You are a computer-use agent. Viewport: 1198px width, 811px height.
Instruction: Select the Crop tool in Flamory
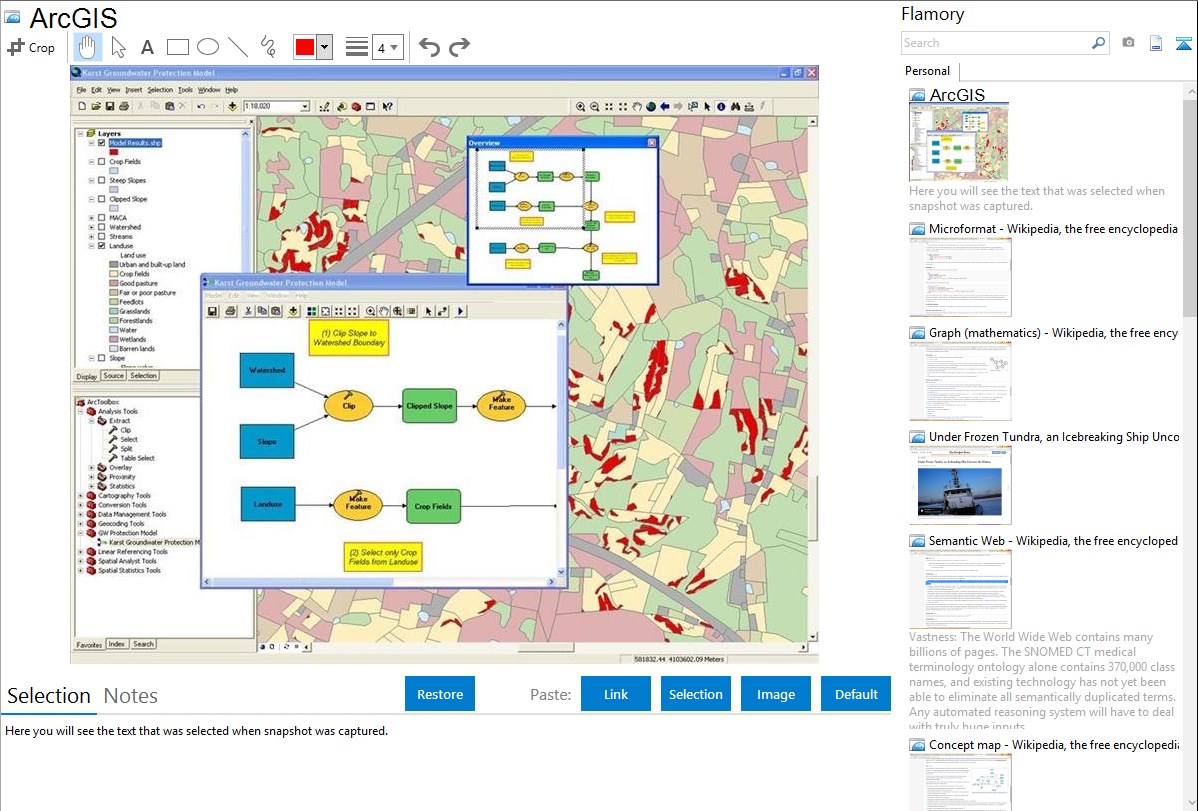point(31,47)
